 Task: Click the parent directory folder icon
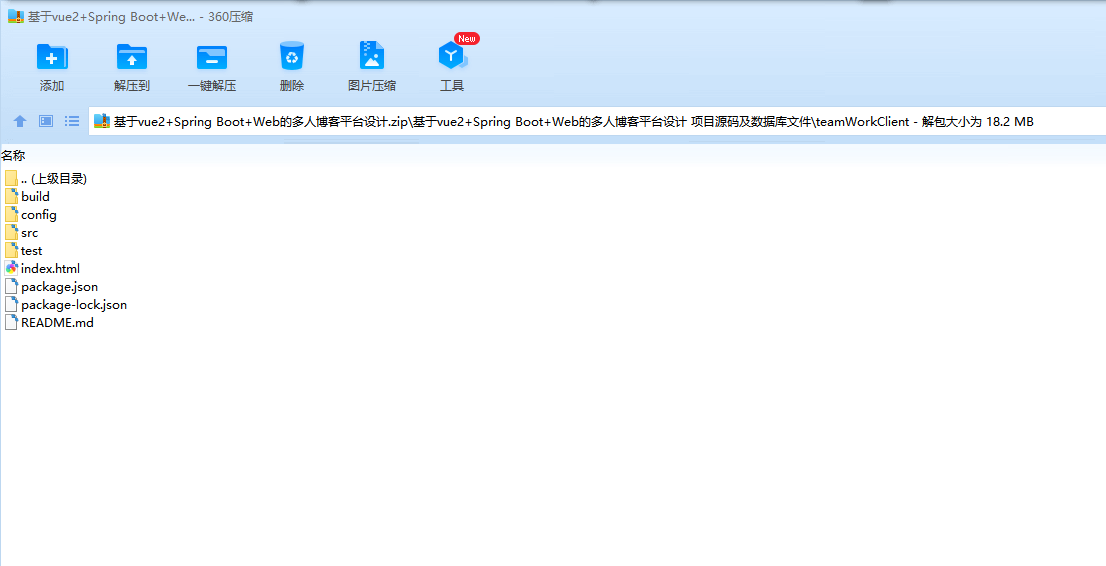11,179
